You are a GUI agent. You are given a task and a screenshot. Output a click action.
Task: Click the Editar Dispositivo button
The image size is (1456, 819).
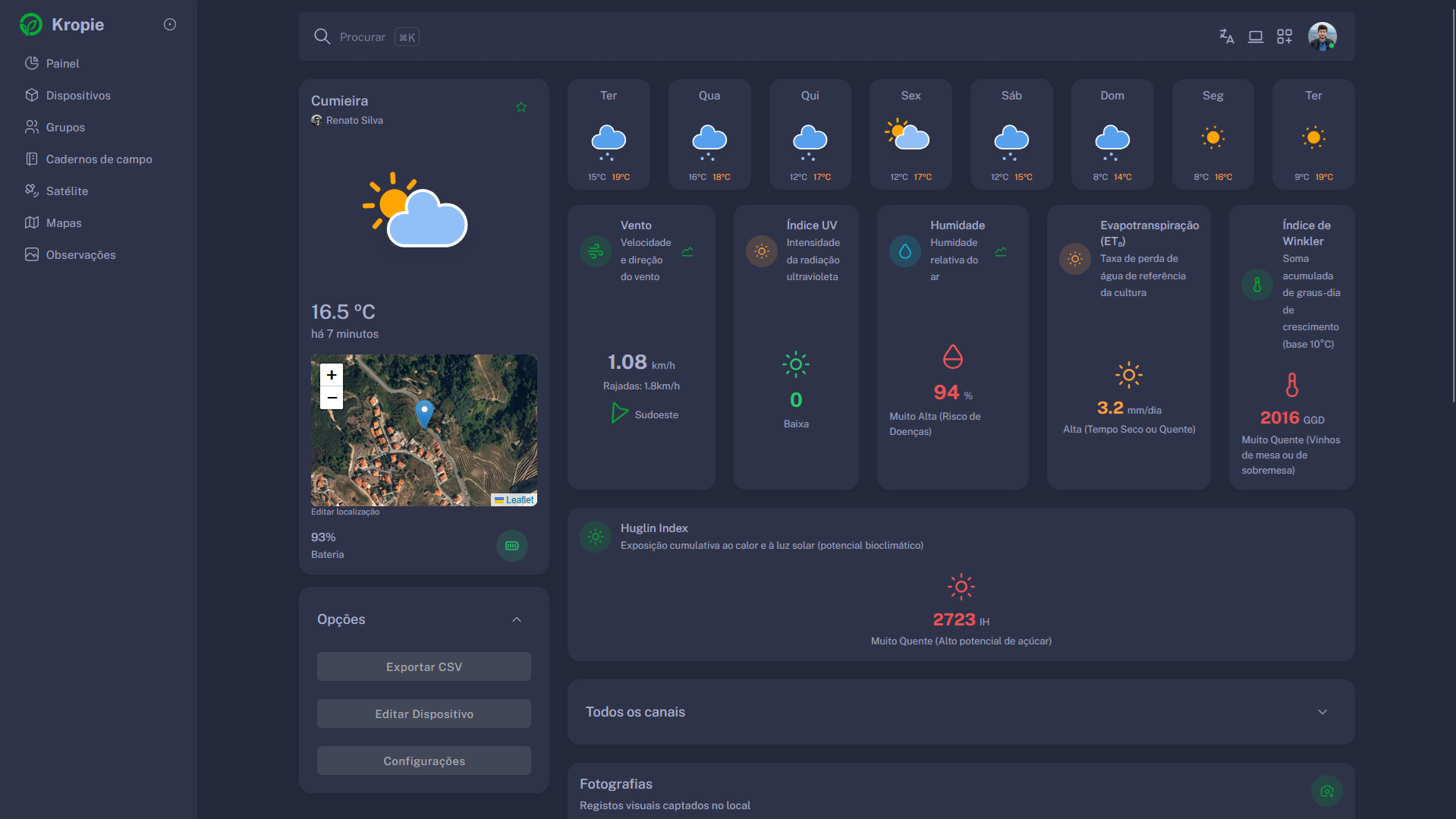[x=424, y=713]
